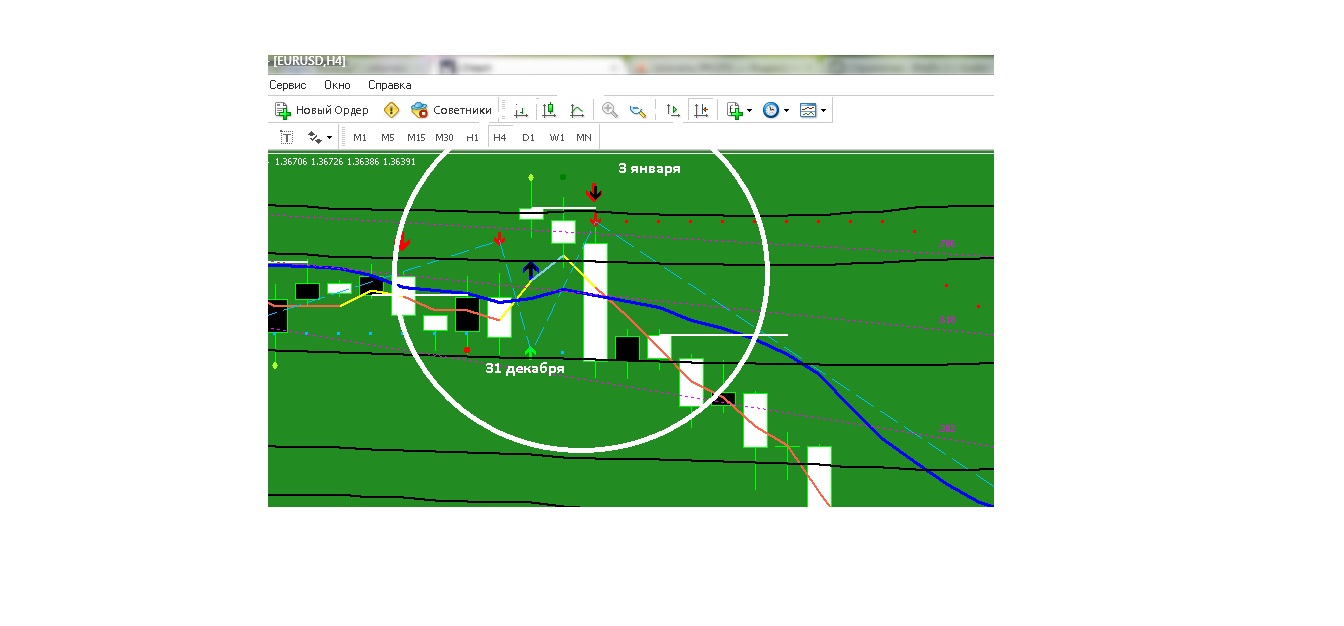
Task: Click the yellow diamond alert icon
Action: pyautogui.click(x=391, y=110)
